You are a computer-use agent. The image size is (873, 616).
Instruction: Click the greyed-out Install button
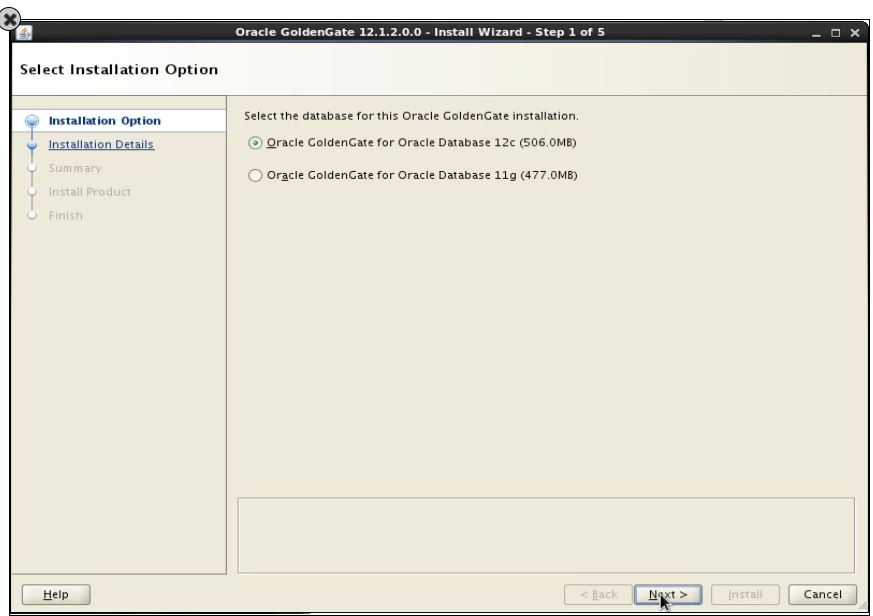746,594
